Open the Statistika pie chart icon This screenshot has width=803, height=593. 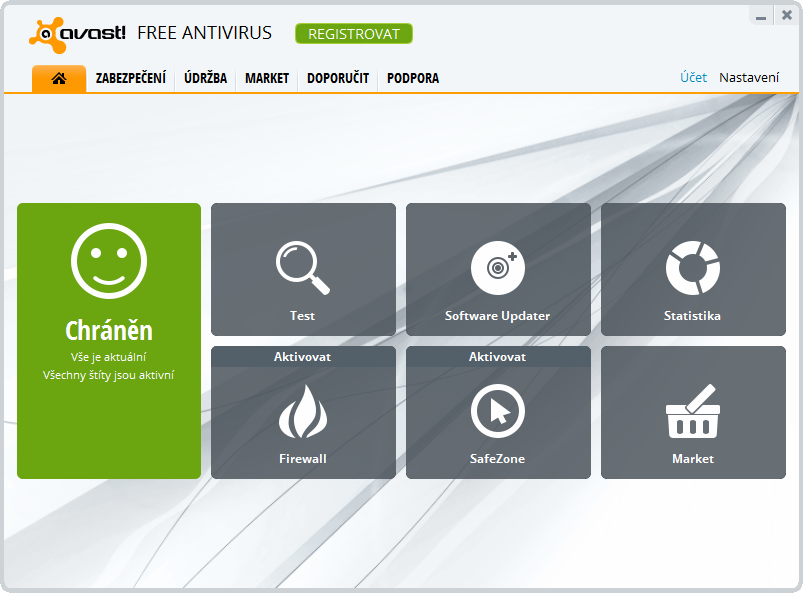tap(693, 268)
